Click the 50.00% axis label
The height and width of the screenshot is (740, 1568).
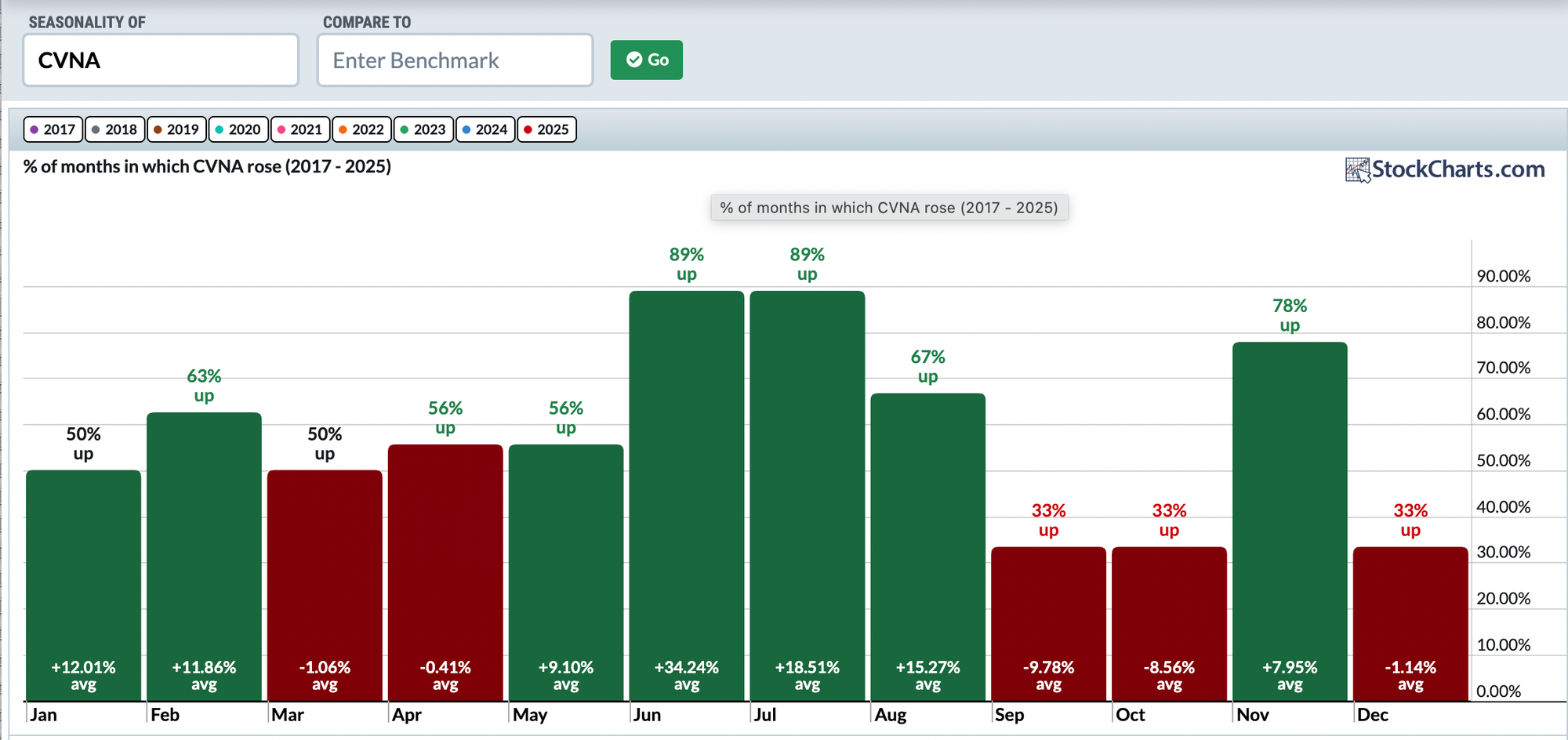1504,460
